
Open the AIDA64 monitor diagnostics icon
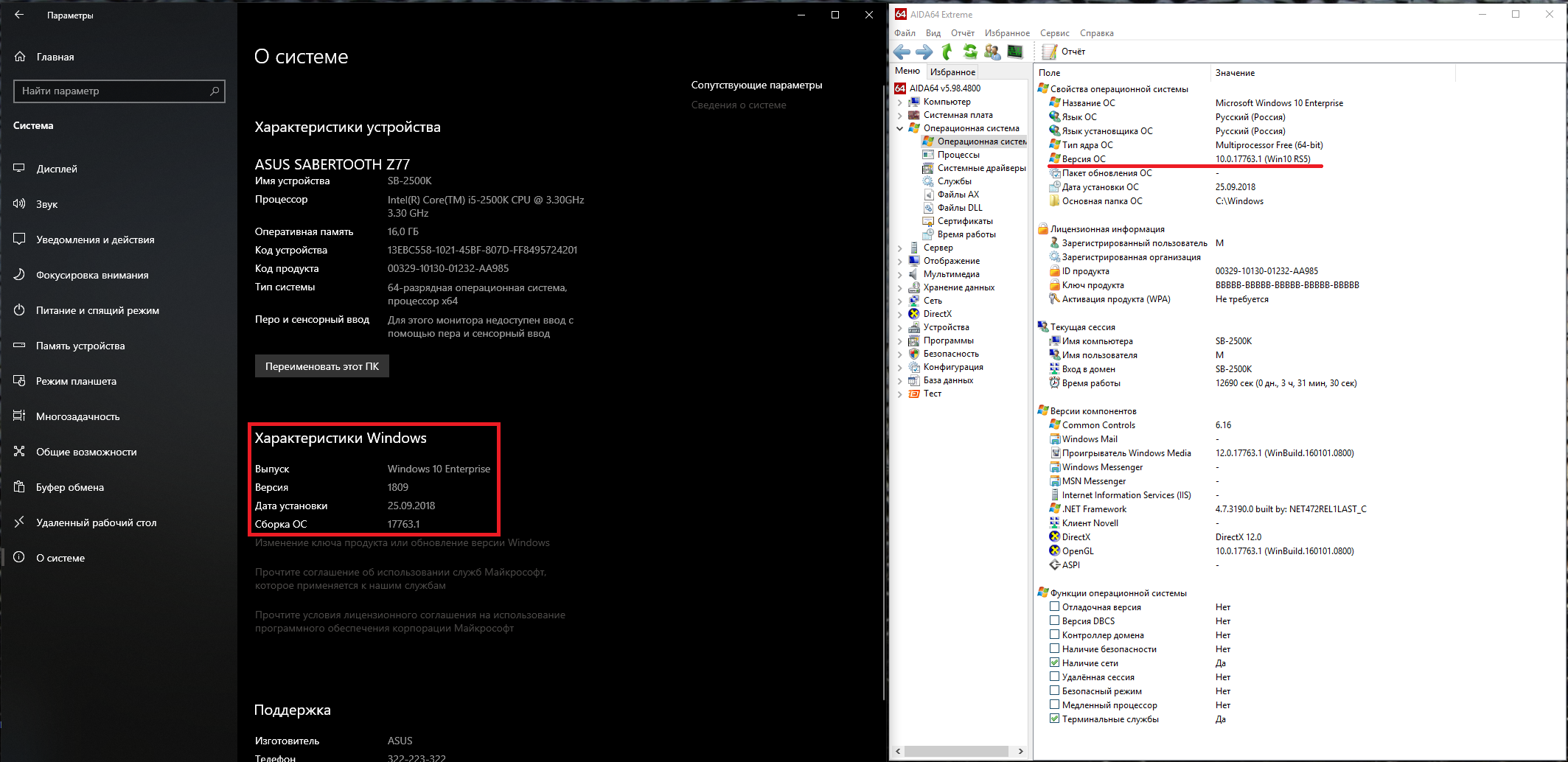pyautogui.click(x=1016, y=52)
